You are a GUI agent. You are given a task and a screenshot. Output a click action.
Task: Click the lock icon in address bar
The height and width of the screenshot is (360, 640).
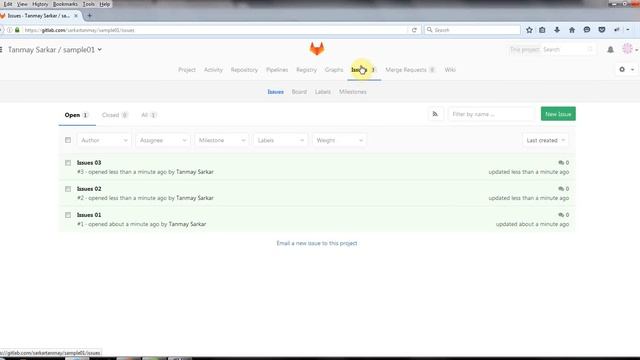[17, 30]
